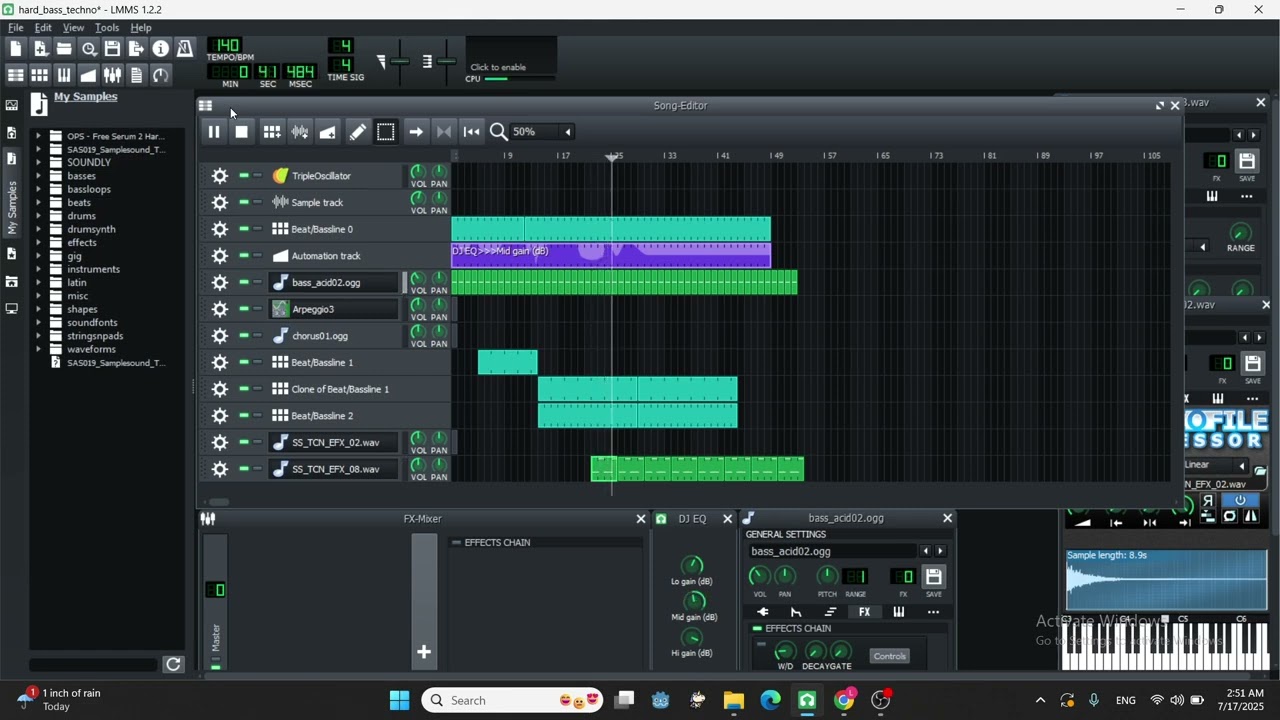Viewport: 1280px width, 720px height.
Task: Open the recently opened projects icon
Action: [89, 49]
